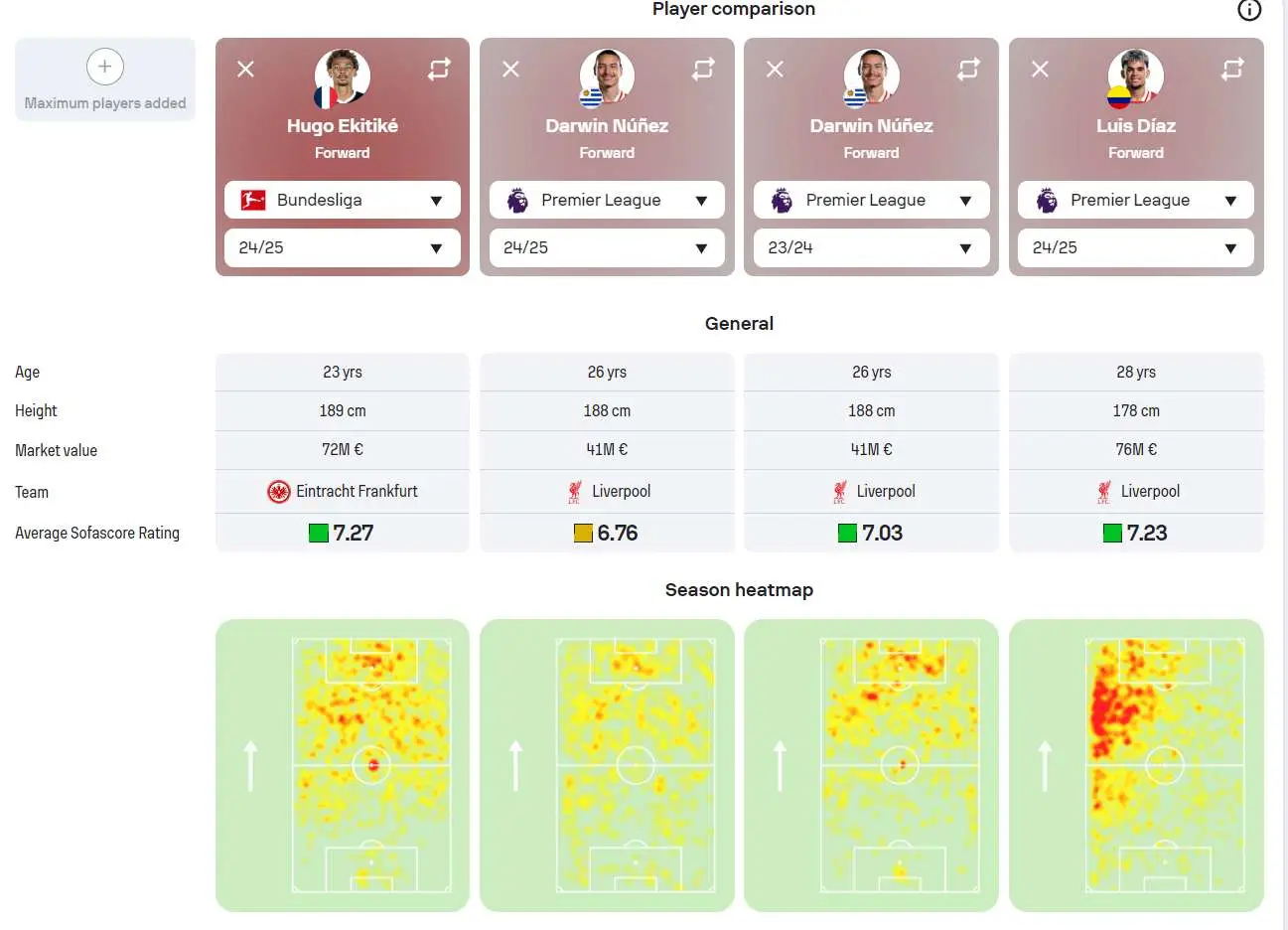Viewport: 1288px width, 930px height.
Task: Click Hugo Ekitiké's profile photo
Action: [x=343, y=77]
